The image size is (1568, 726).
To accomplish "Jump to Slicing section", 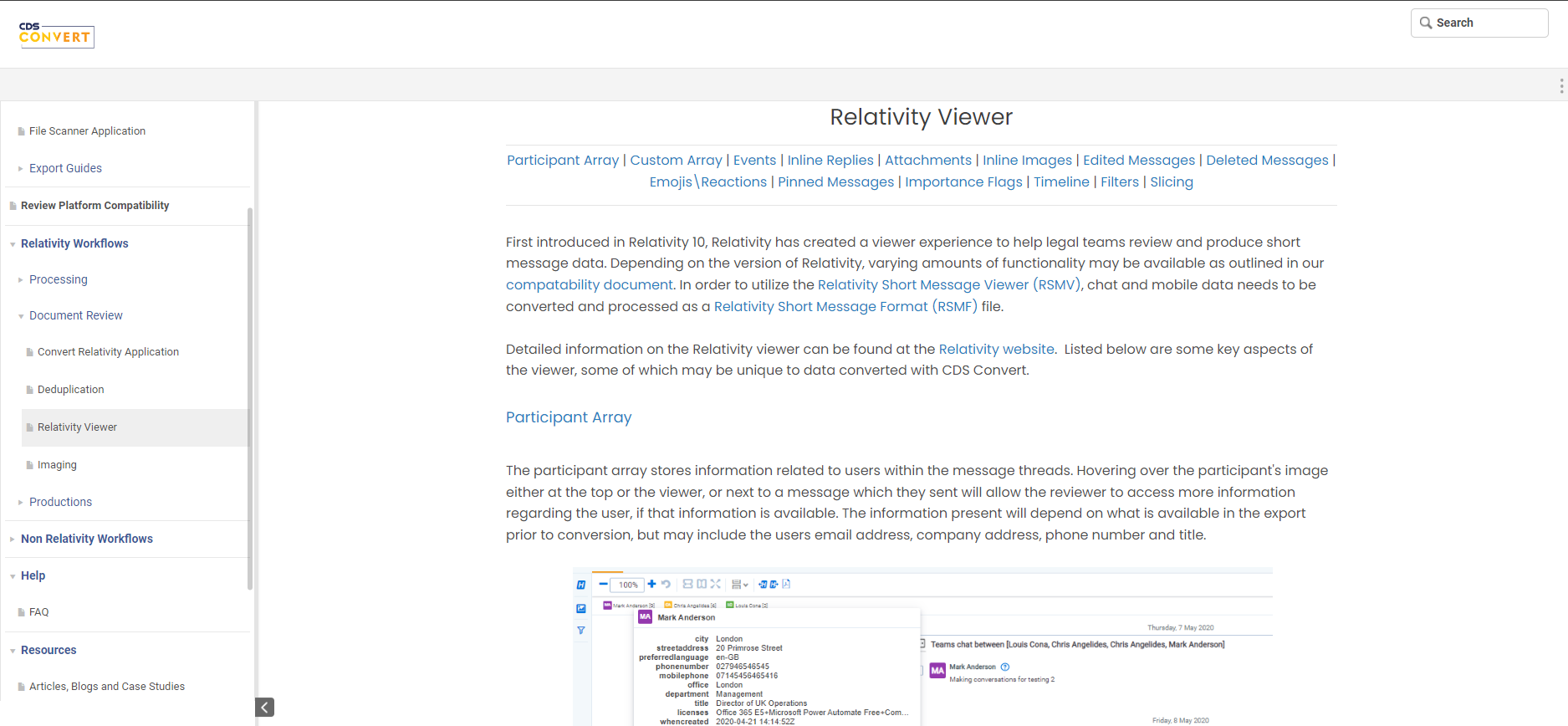I will (x=1172, y=181).
